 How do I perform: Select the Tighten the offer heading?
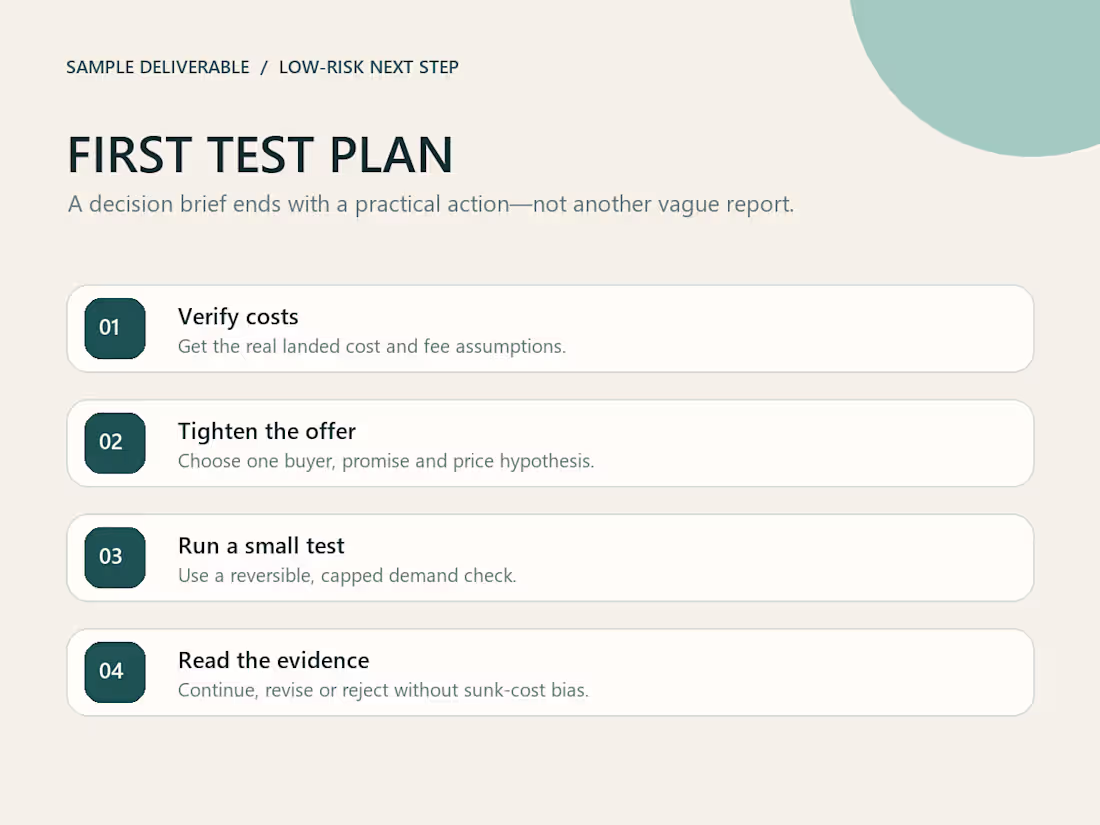point(267,431)
